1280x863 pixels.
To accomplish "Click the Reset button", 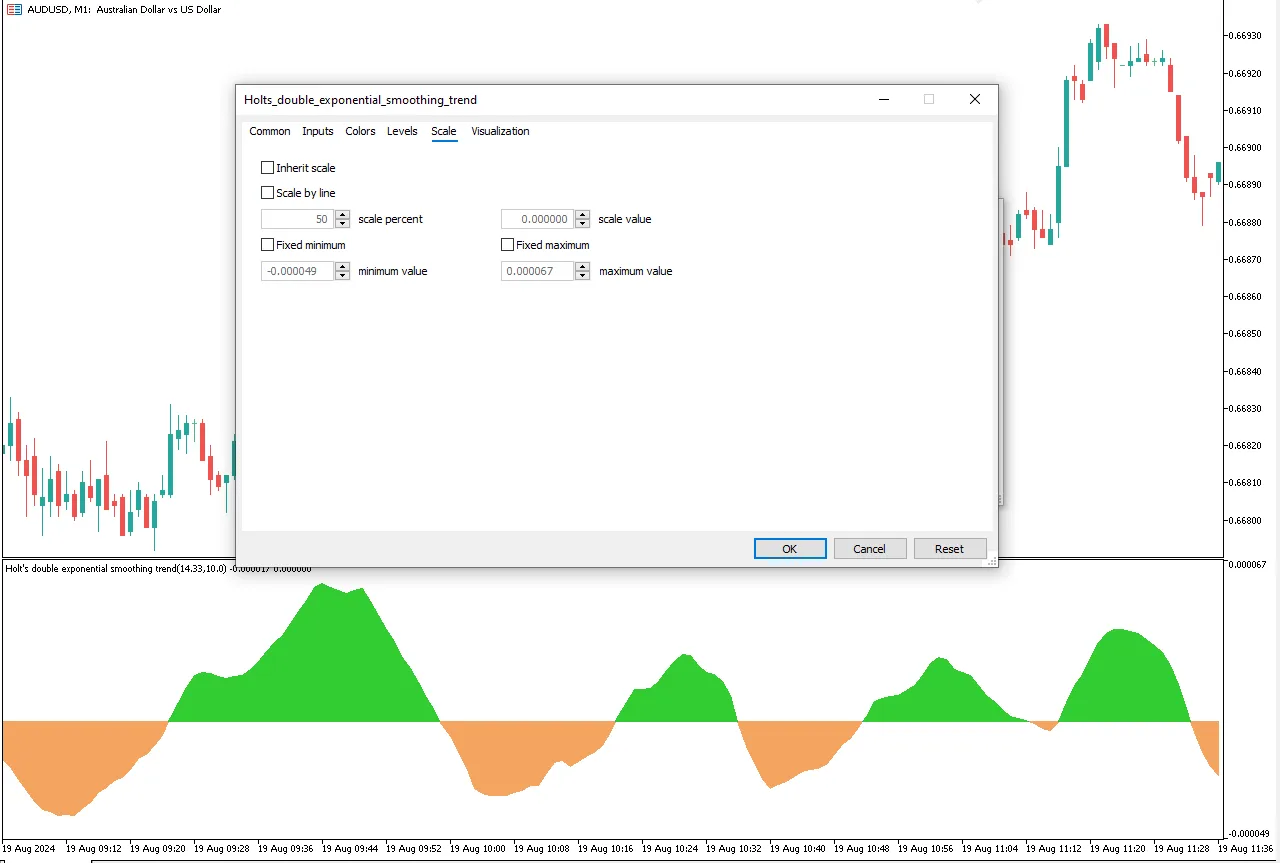I will click(x=949, y=548).
